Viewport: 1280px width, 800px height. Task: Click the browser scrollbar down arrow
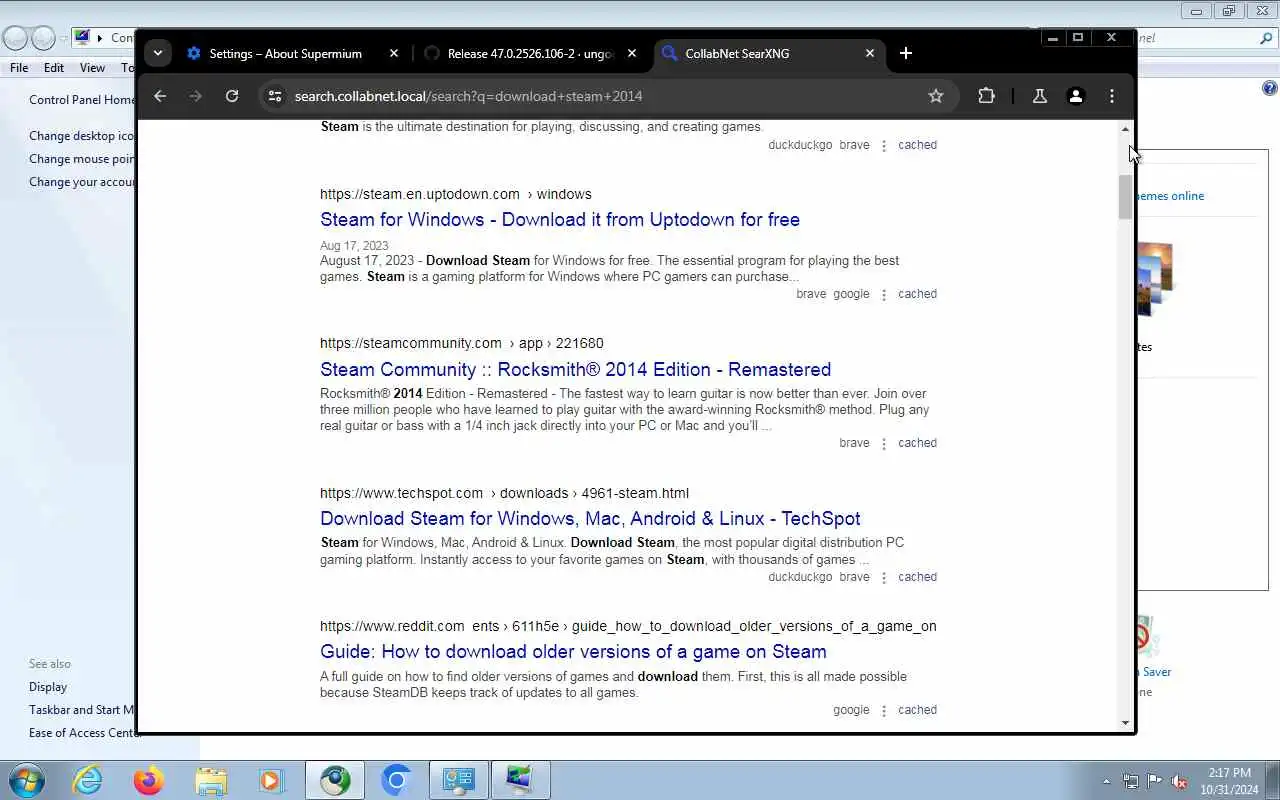click(1125, 723)
